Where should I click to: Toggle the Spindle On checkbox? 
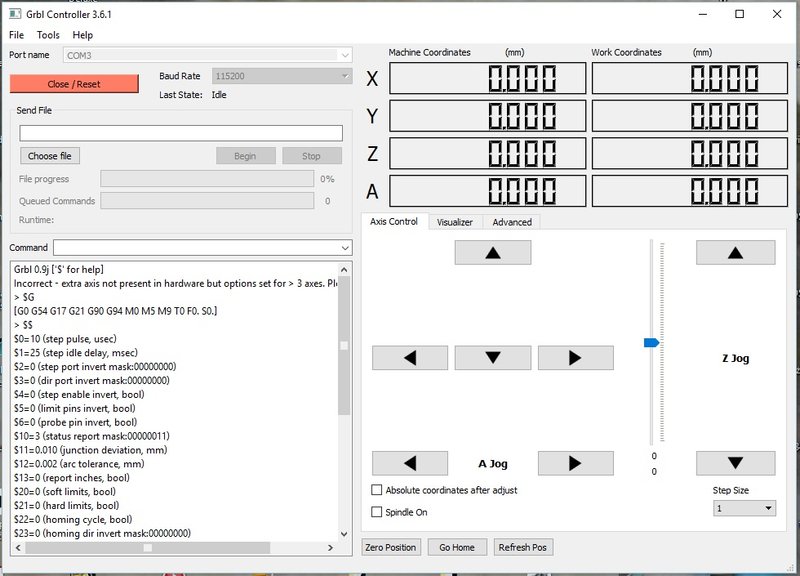(377, 512)
